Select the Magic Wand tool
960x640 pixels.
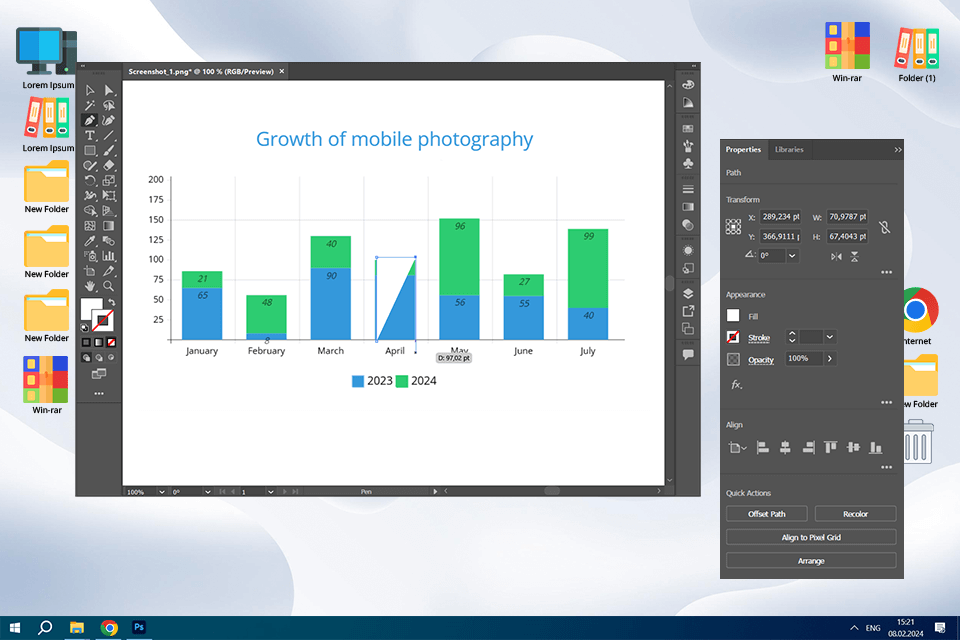[90, 105]
